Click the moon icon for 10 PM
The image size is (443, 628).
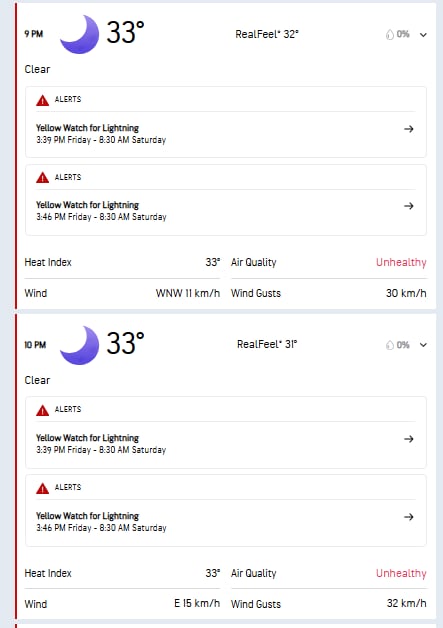click(80, 345)
